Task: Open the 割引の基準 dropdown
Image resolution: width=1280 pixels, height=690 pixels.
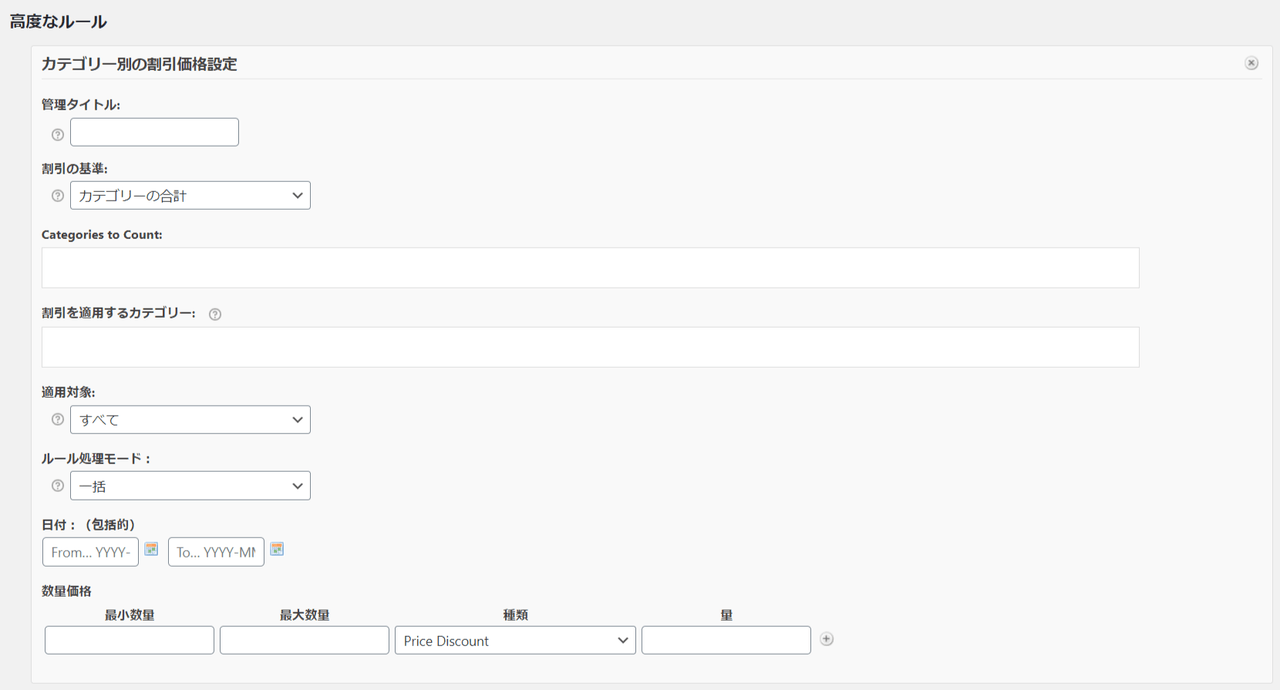Action: click(x=190, y=196)
